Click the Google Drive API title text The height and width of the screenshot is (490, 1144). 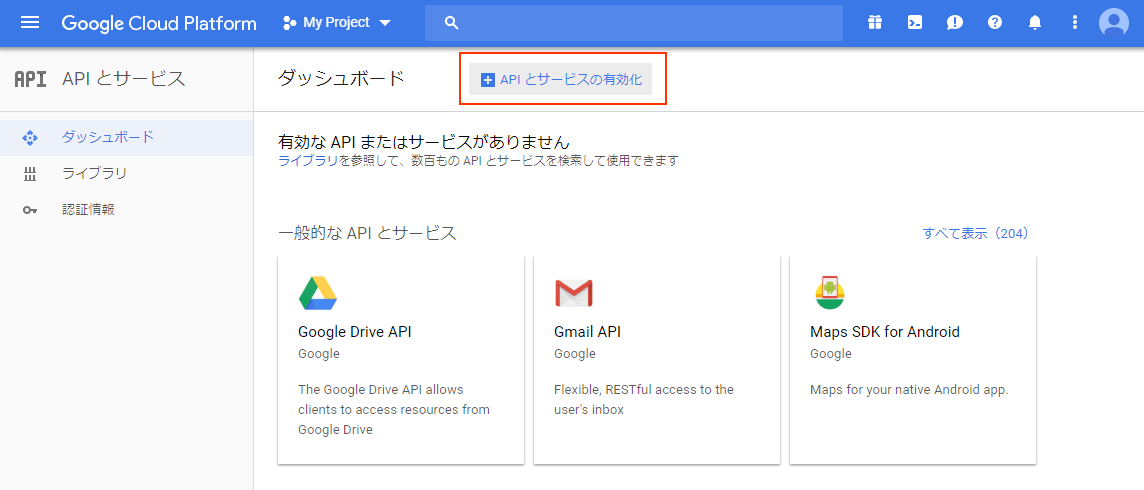point(355,332)
